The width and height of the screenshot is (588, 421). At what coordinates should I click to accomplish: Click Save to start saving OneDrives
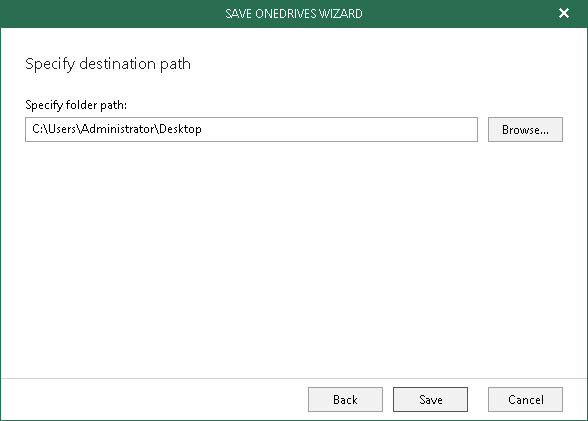pos(430,399)
